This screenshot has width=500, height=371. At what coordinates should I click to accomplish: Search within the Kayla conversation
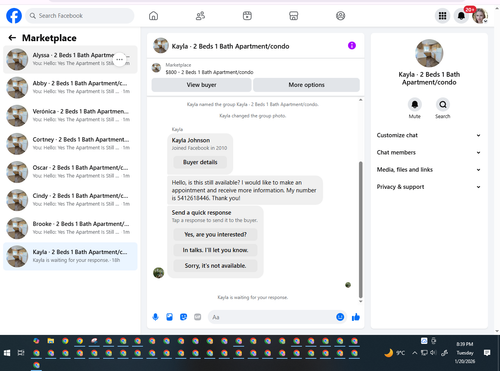tap(443, 105)
